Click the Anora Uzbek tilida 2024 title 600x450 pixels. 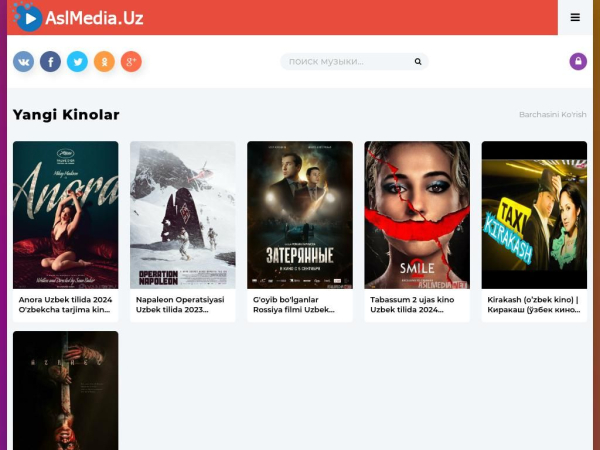(65, 305)
